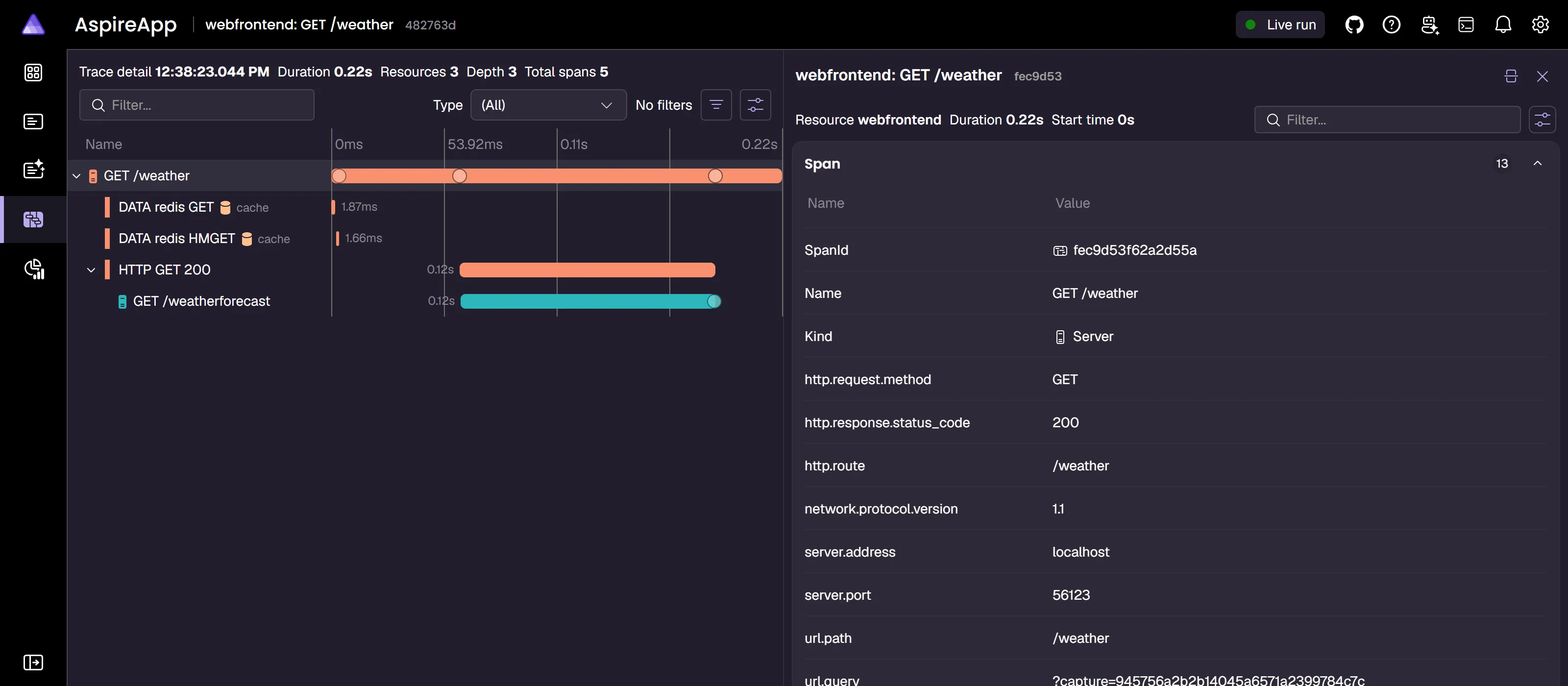Open the Help icon in header
This screenshot has height=686, width=1568.
coord(1391,25)
